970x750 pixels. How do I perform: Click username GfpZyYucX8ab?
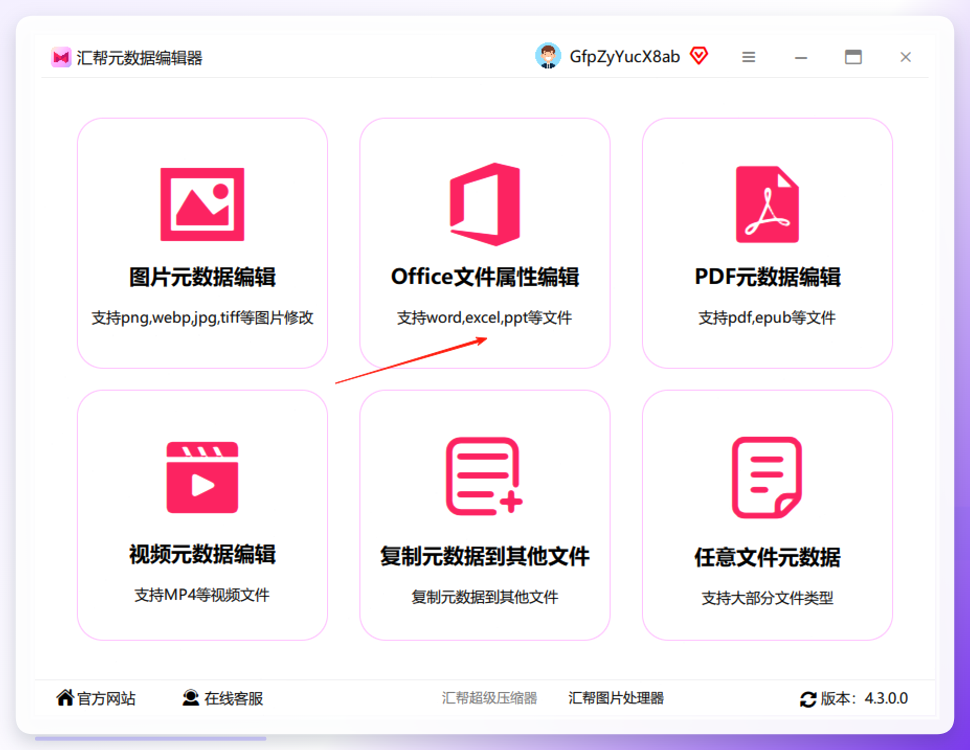pyautogui.click(x=624, y=56)
